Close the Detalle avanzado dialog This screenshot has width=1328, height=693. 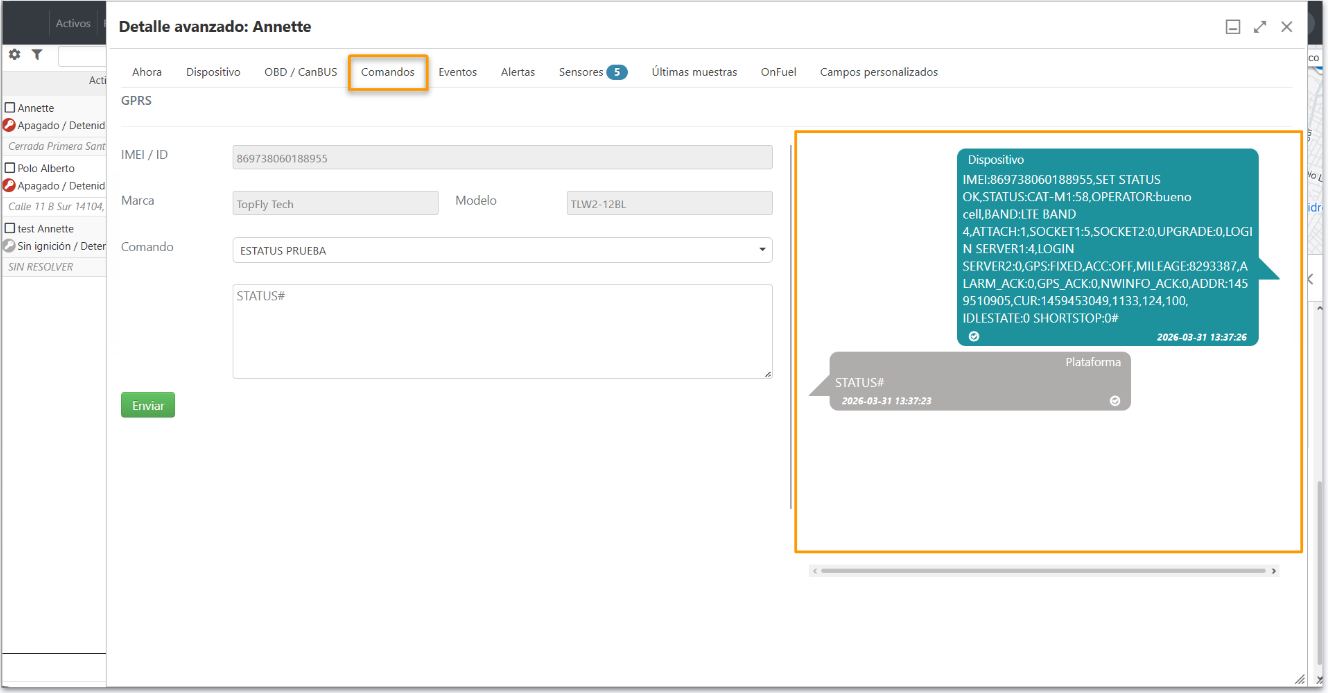click(1287, 27)
